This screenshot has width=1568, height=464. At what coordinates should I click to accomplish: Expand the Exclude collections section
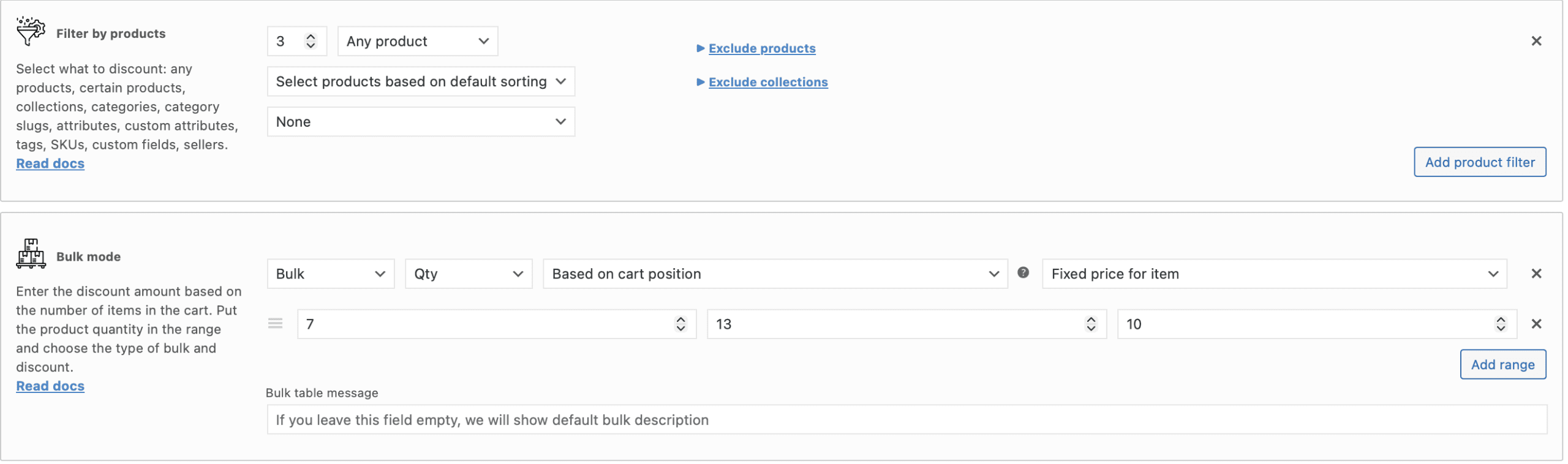767,81
